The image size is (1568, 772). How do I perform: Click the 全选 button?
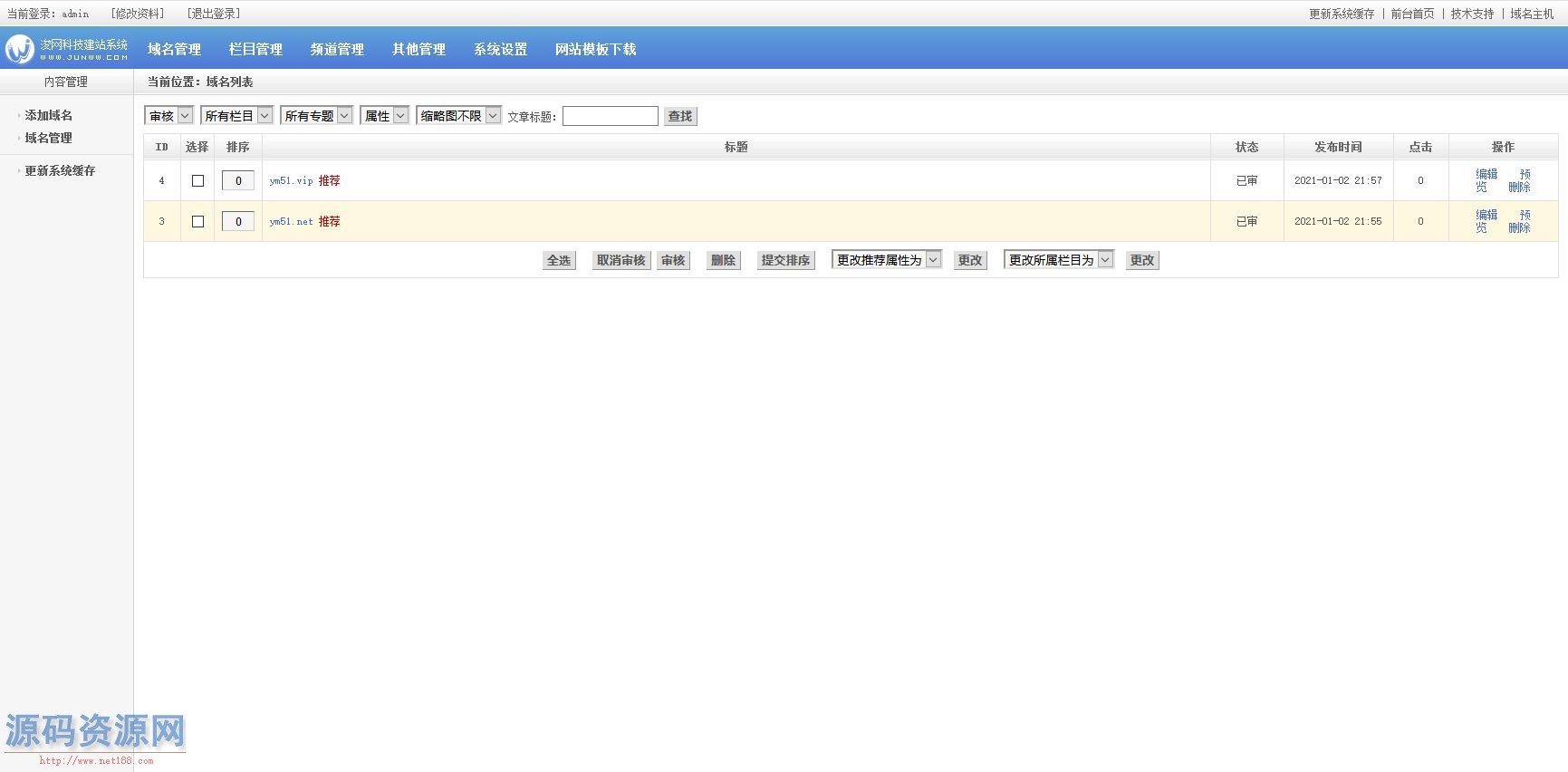point(559,260)
